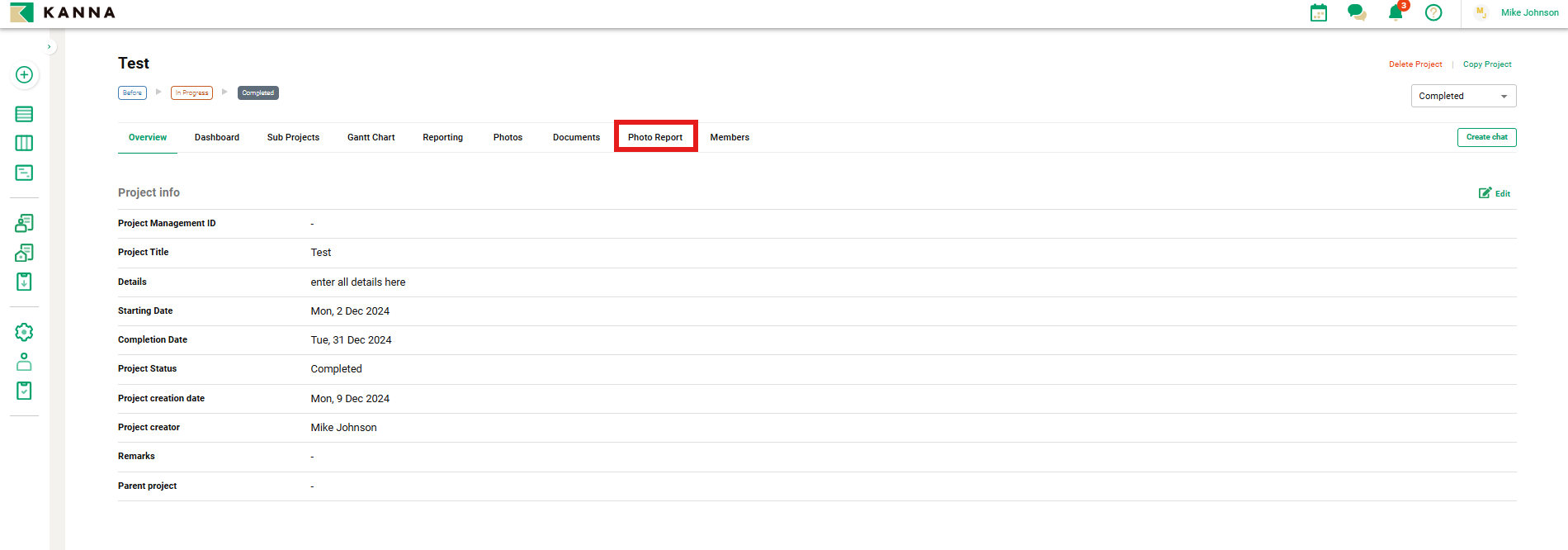Click the clipboard download icon in sidebar
1568x550 pixels.
(x=24, y=282)
